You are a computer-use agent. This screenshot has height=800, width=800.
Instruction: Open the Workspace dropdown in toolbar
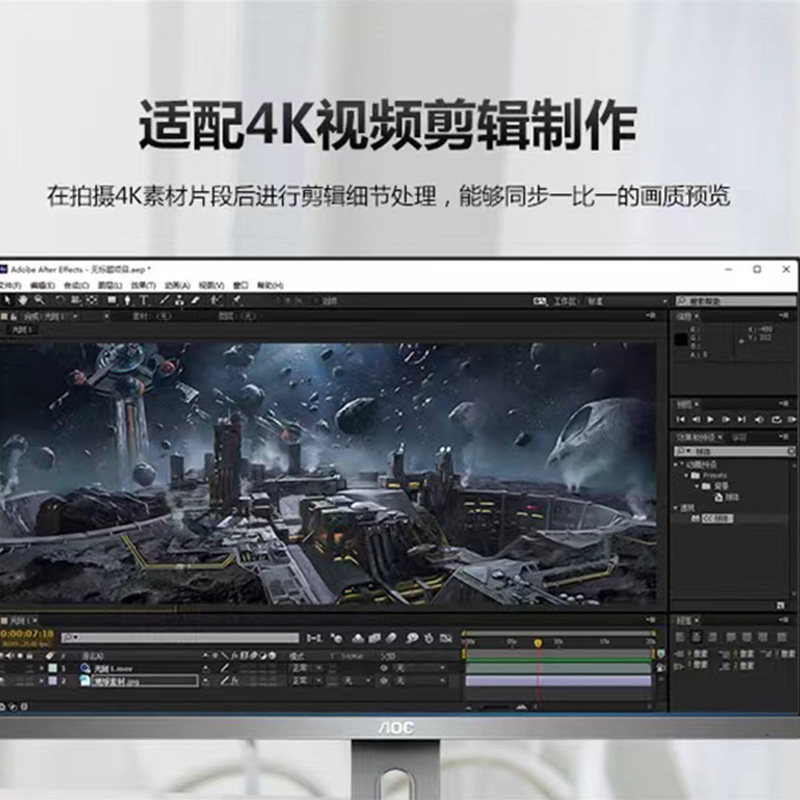627,302
